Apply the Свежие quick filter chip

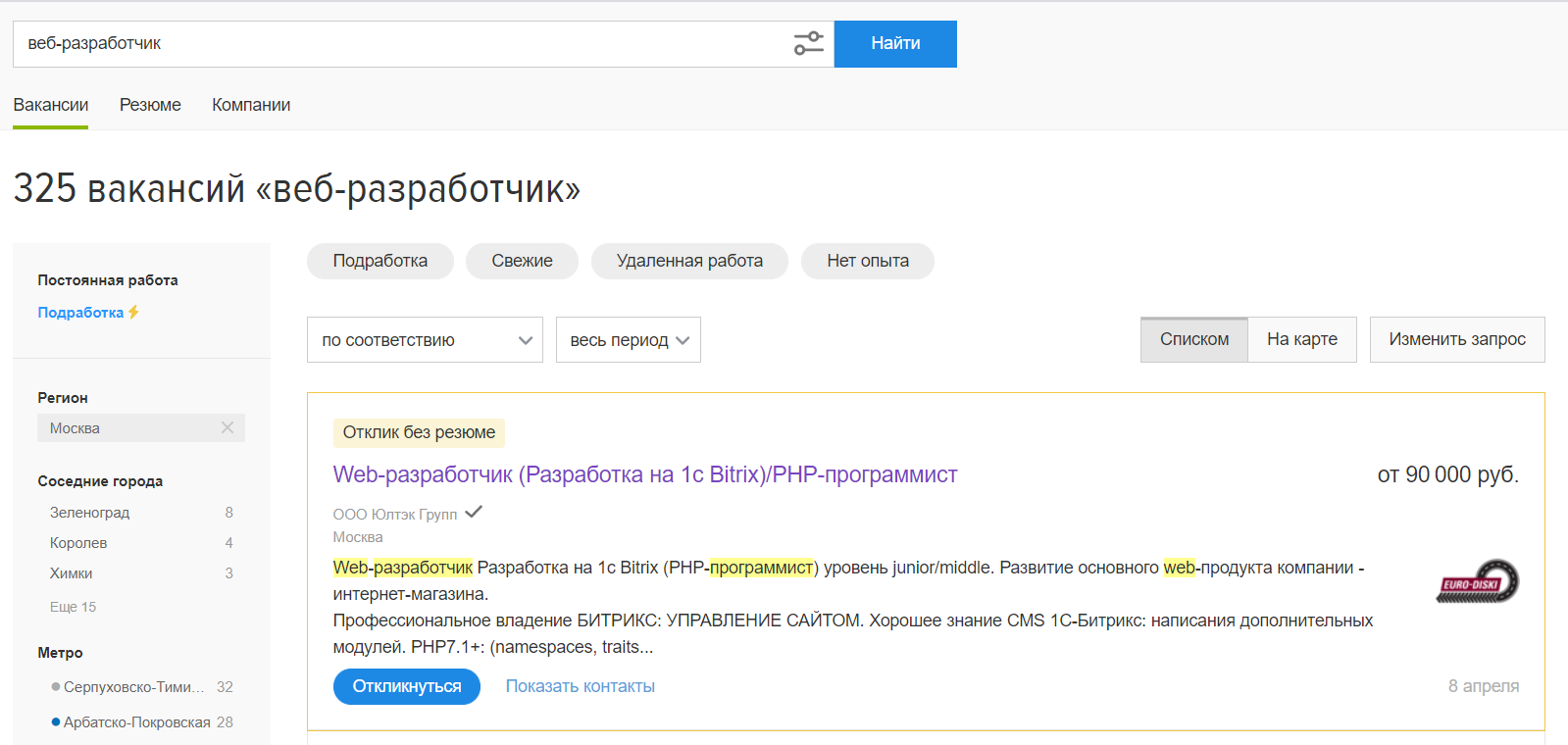[522, 261]
